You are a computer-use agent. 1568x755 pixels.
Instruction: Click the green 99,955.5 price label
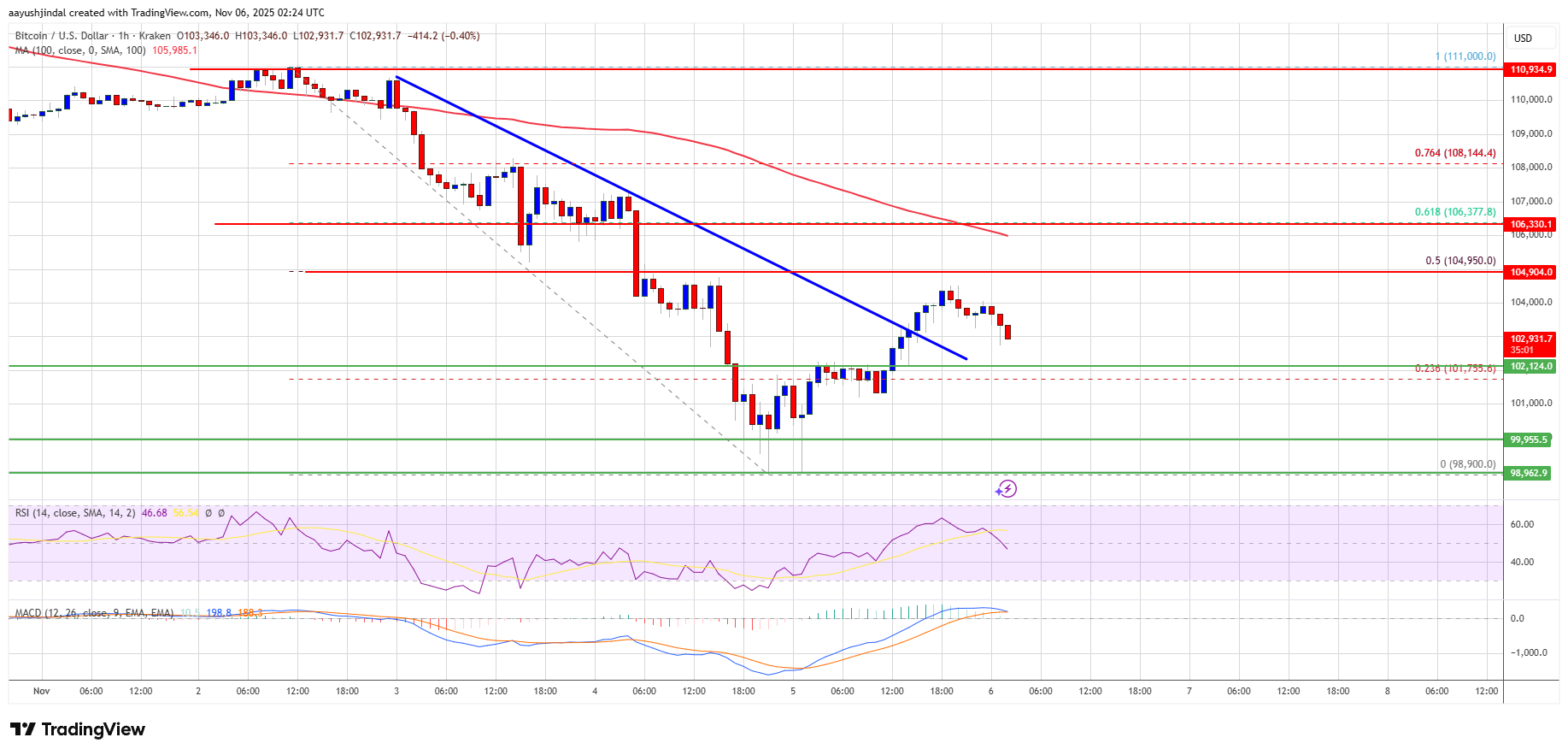[1528, 439]
